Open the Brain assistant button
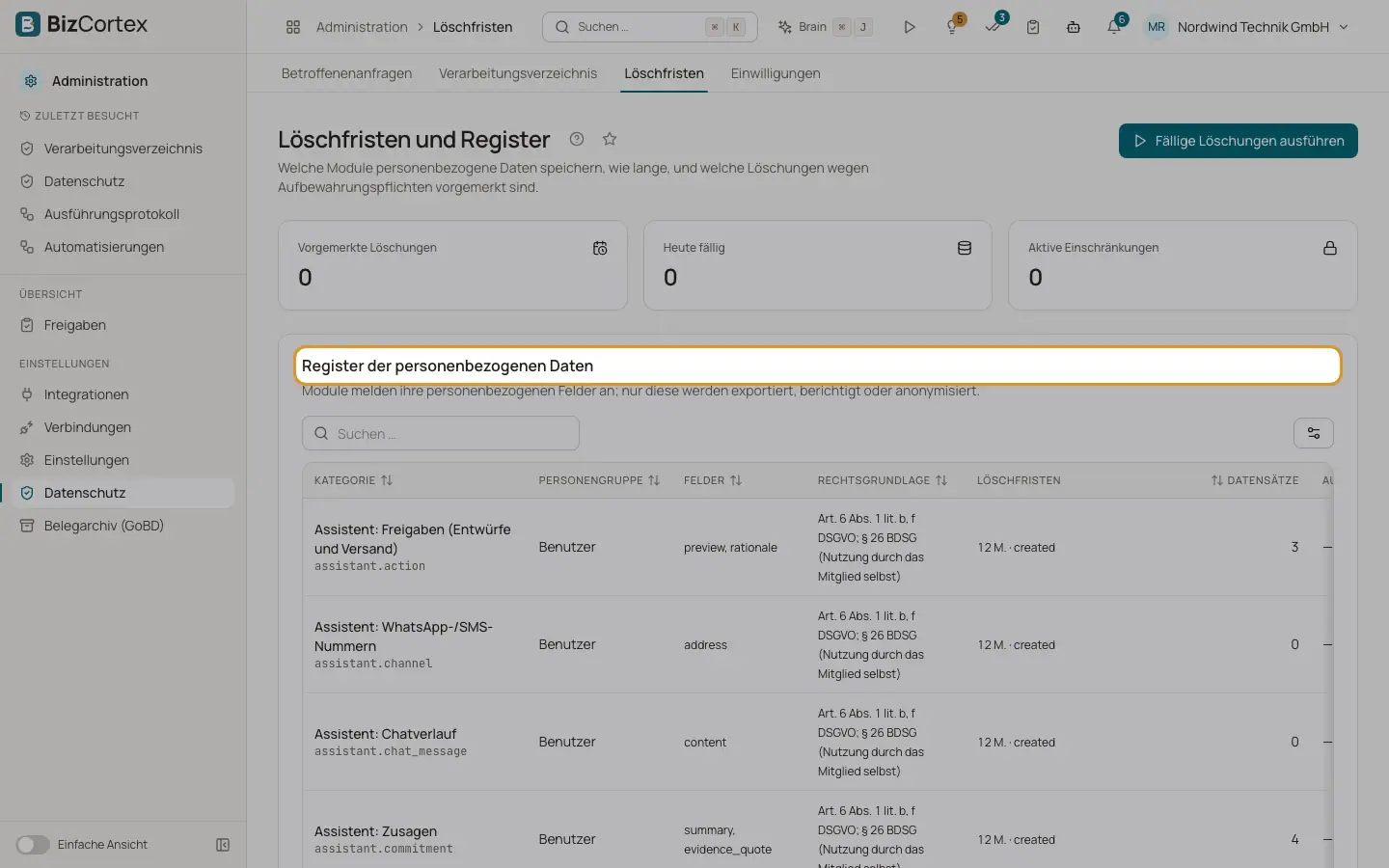 pyautogui.click(x=825, y=27)
